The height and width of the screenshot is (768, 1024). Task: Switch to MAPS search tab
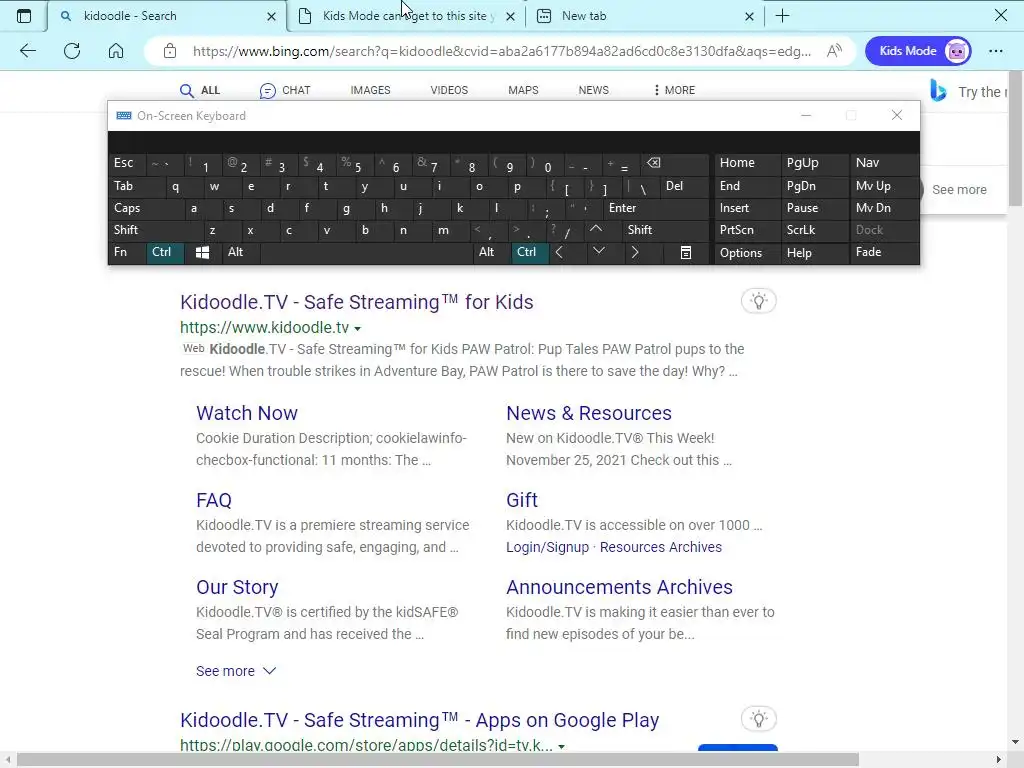(523, 90)
